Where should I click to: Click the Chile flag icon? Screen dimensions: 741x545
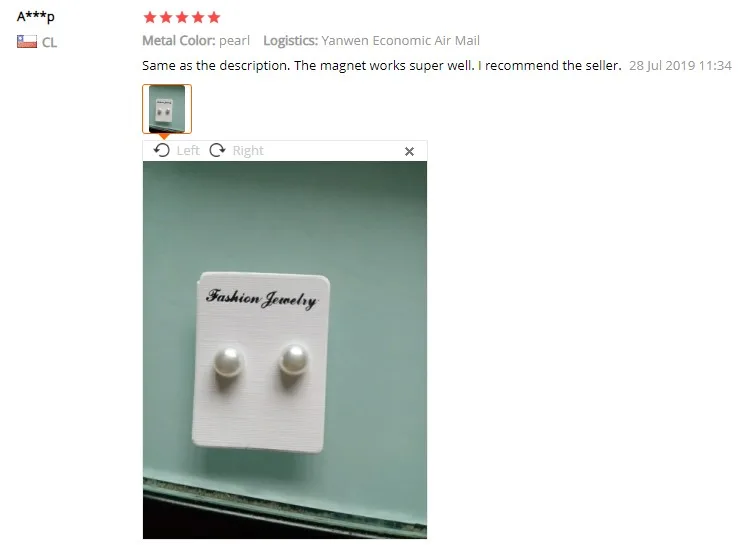tap(27, 42)
